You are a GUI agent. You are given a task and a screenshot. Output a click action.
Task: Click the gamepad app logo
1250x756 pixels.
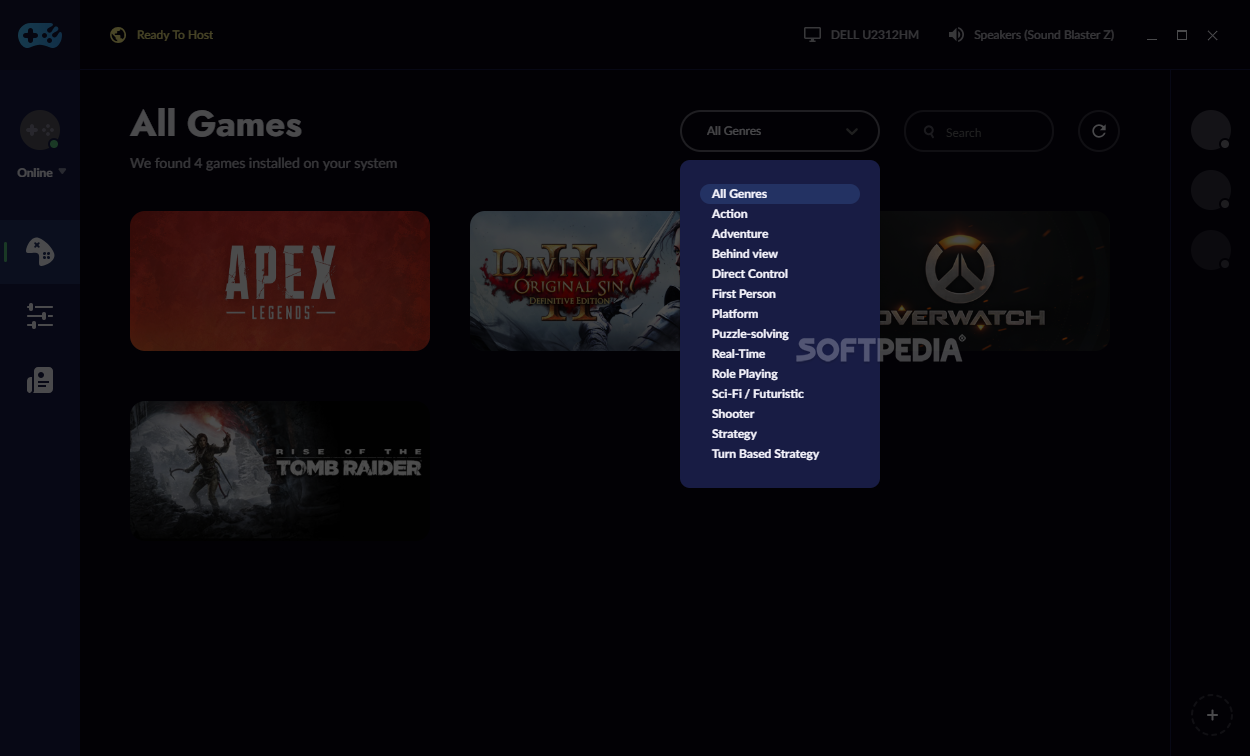40,35
